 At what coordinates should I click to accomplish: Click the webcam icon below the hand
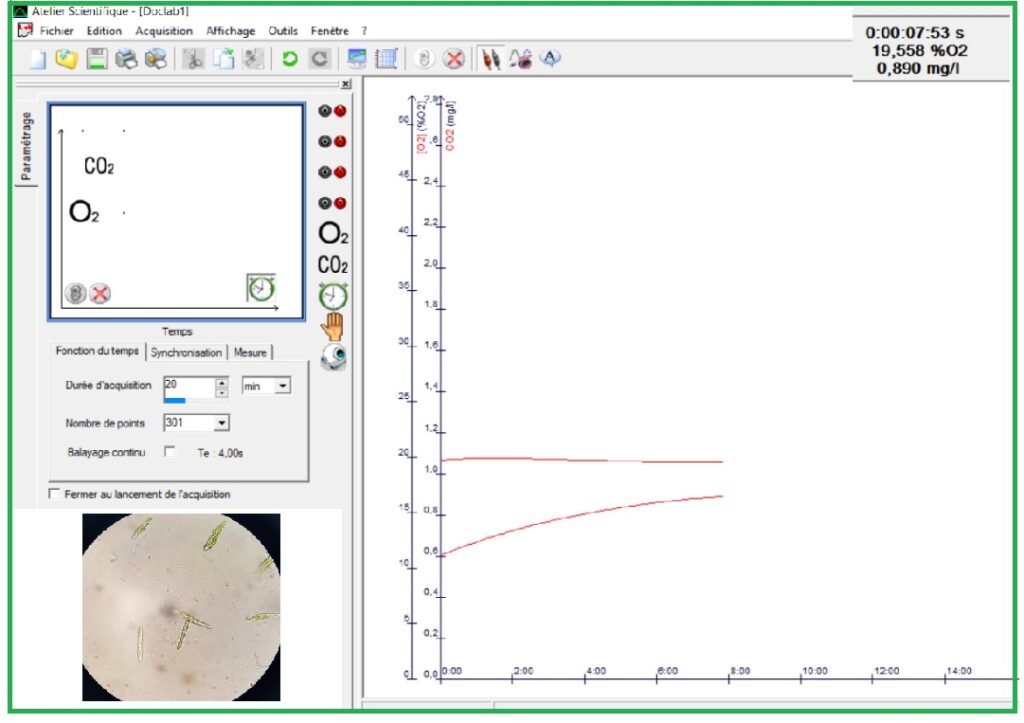tap(333, 358)
